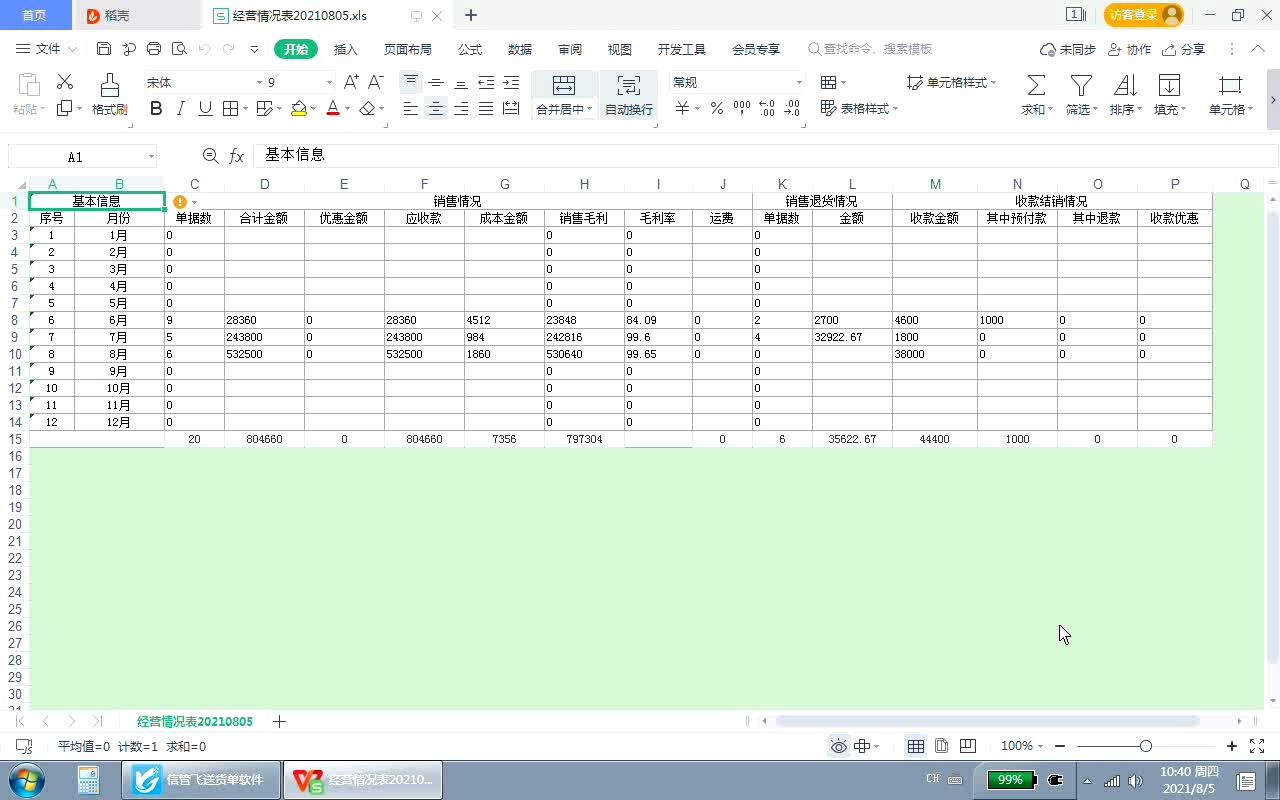
Task: Click Decrease decimal places icon
Action: [792, 109]
